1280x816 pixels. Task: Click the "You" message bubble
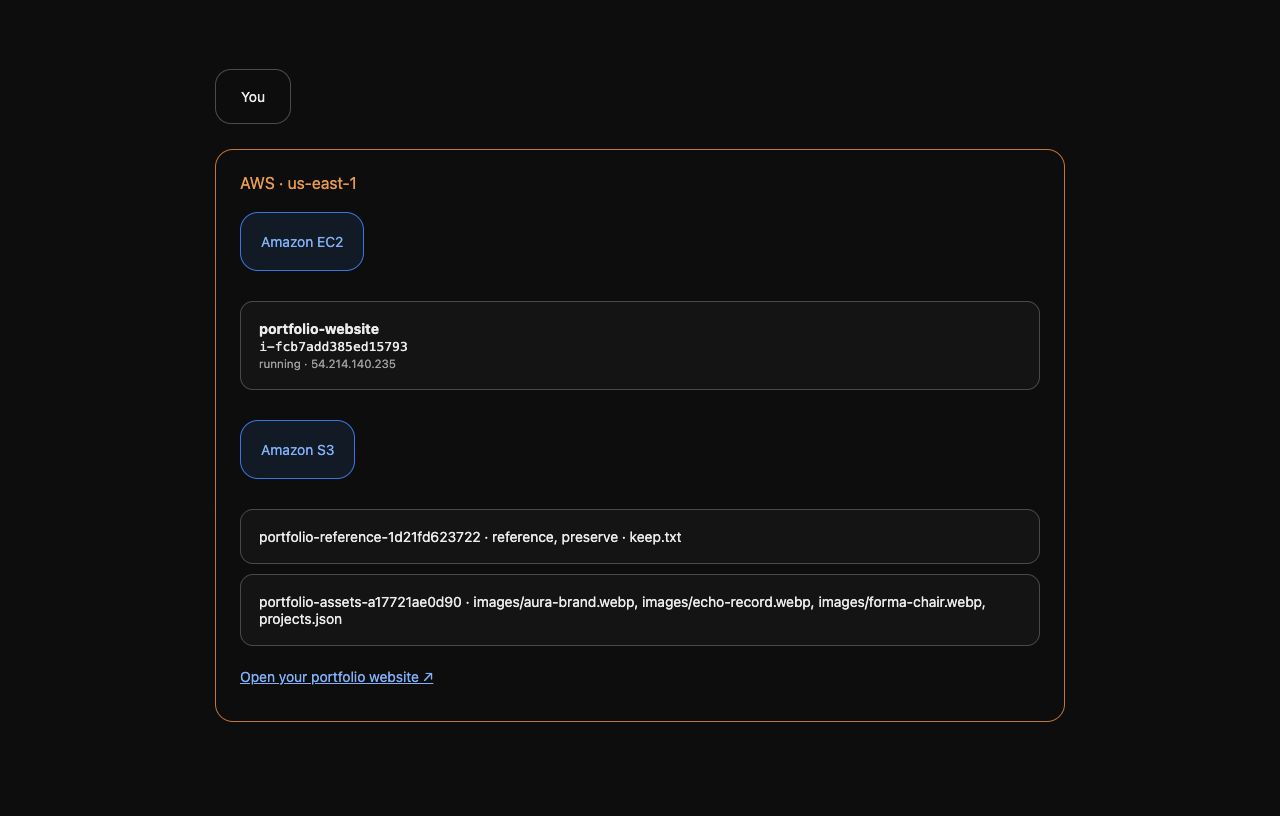pyautogui.click(x=253, y=97)
